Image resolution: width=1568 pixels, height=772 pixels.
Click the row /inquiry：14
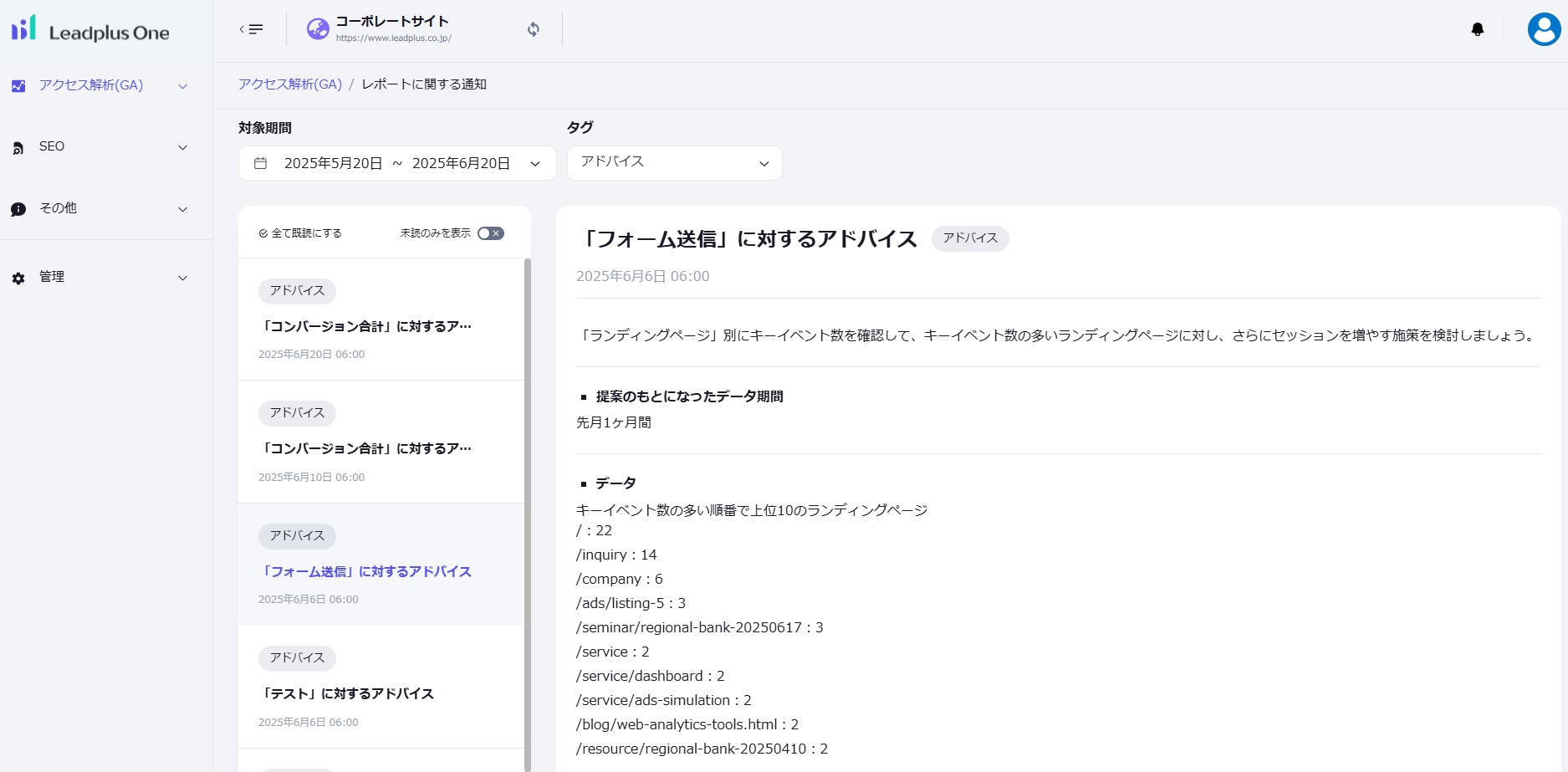pos(617,555)
